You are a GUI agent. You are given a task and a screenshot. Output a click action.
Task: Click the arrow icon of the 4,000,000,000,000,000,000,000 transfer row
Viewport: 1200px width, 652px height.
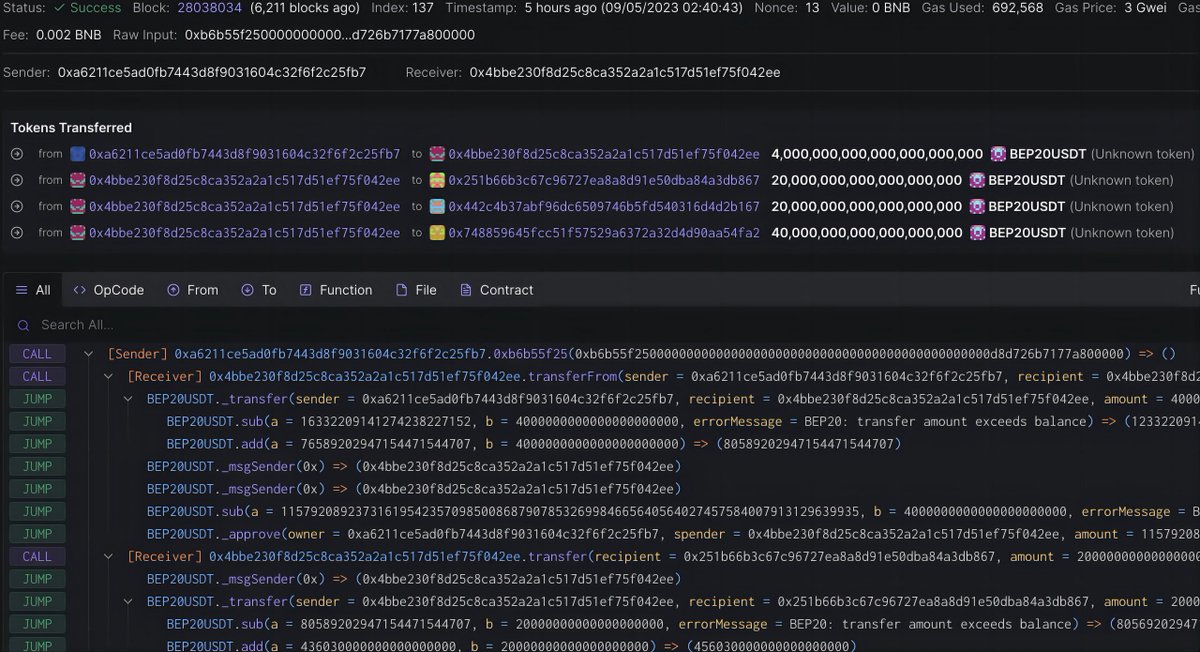tap(16, 154)
